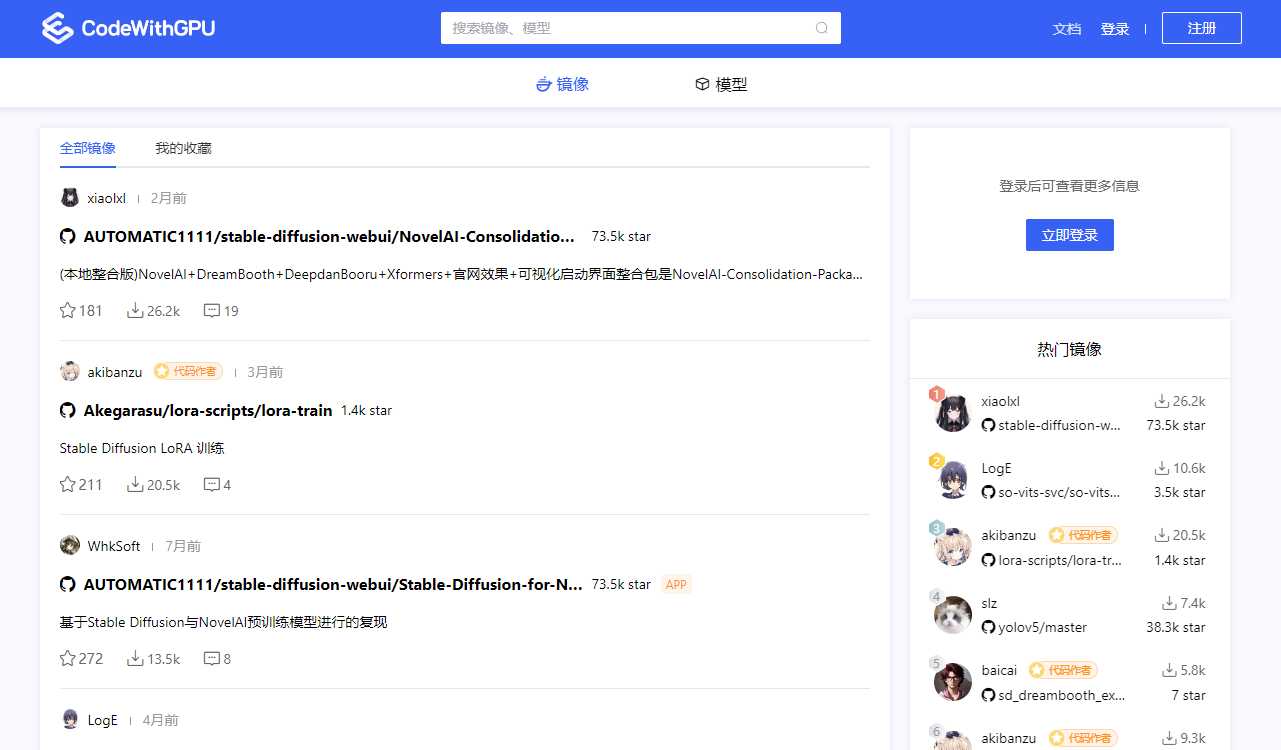The height and width of the screenshot is (750, 1281).
Task: Click GitHub icon beside sd_dreambooth_ex...
Action: (988, 694)
